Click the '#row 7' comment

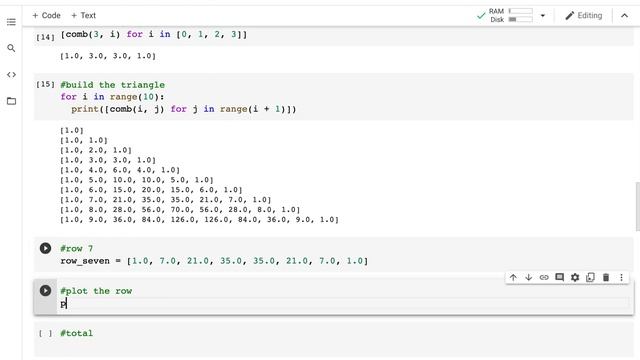click(x=76, y=249)
